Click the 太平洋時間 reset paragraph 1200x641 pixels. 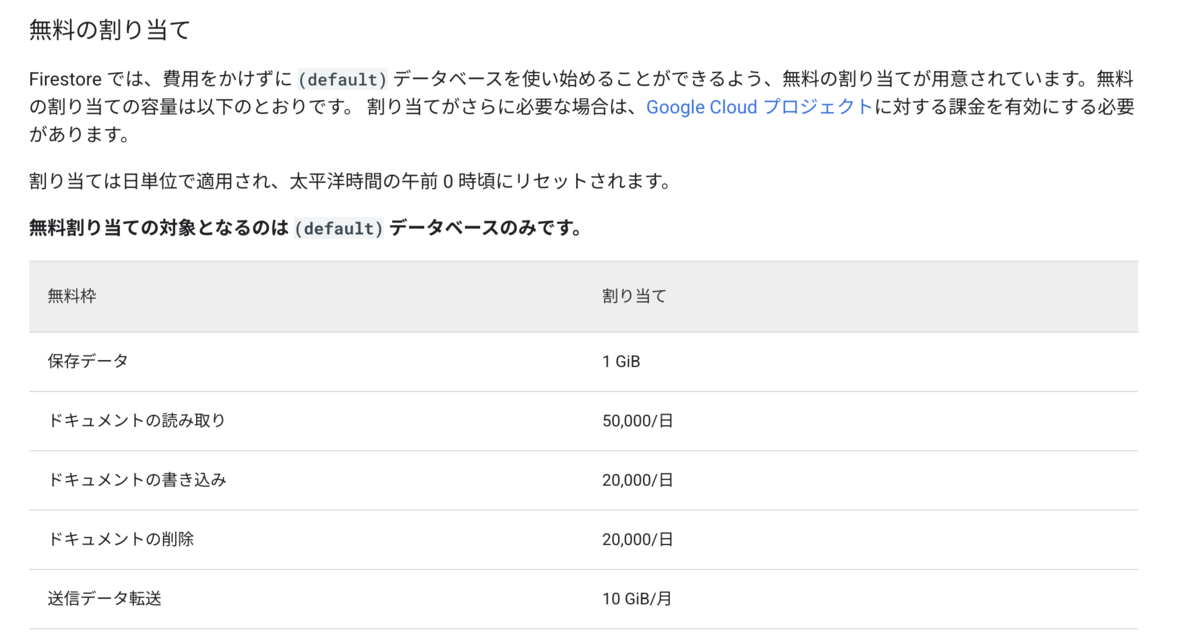pyautogui.click(x=349, y=182)
